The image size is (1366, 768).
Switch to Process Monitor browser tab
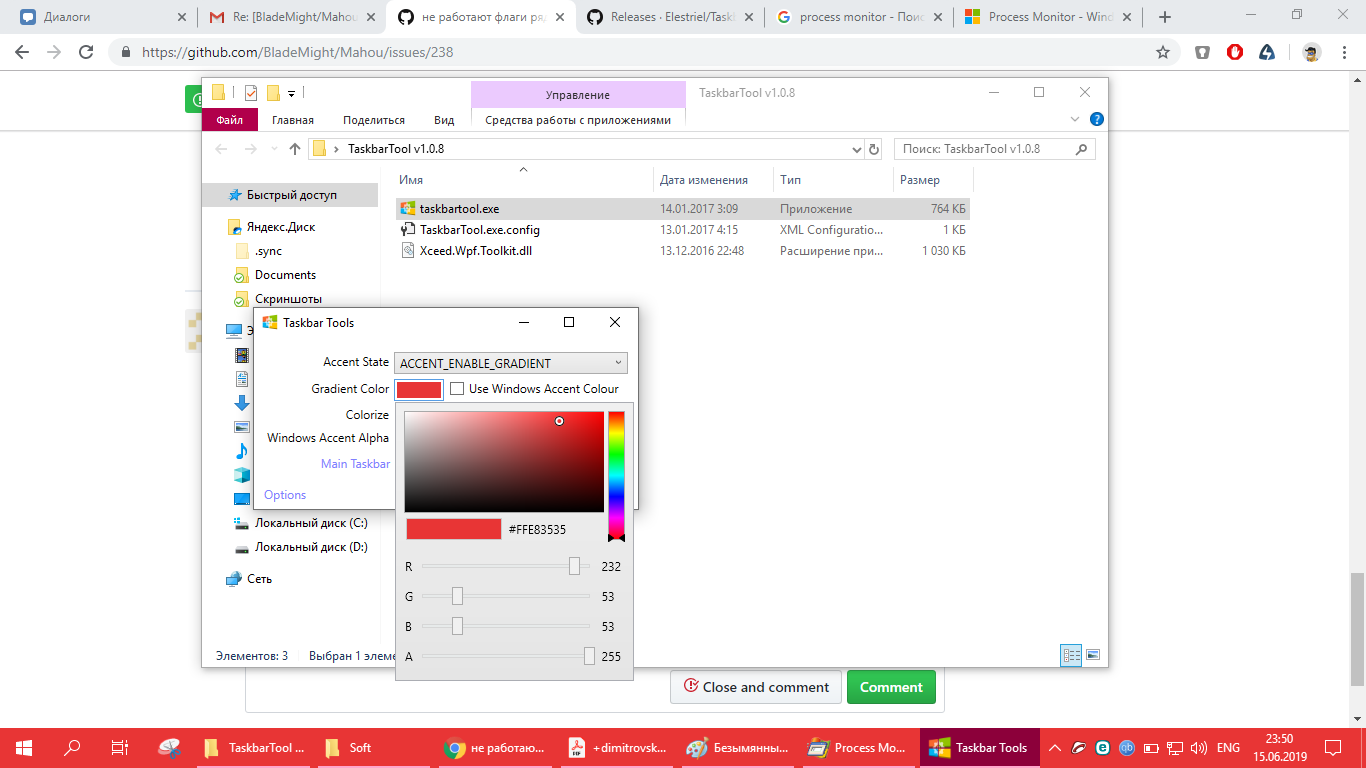pyautogui.click(x=1047, y=17)
